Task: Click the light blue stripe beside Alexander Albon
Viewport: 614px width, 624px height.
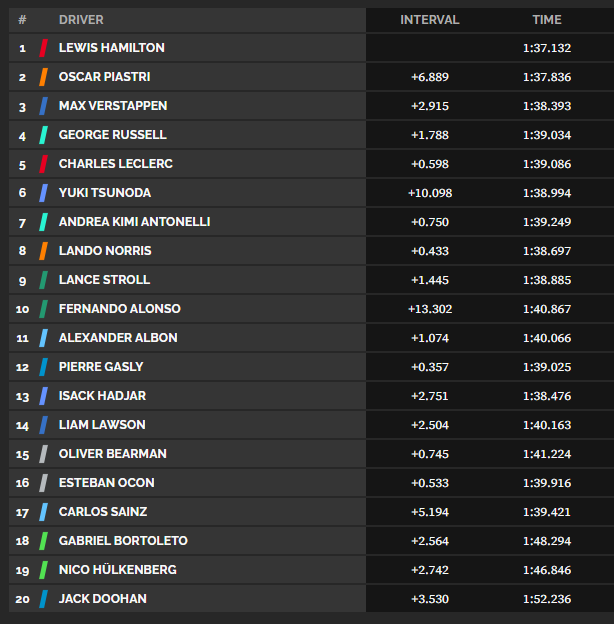Action: tap(44, 338)
